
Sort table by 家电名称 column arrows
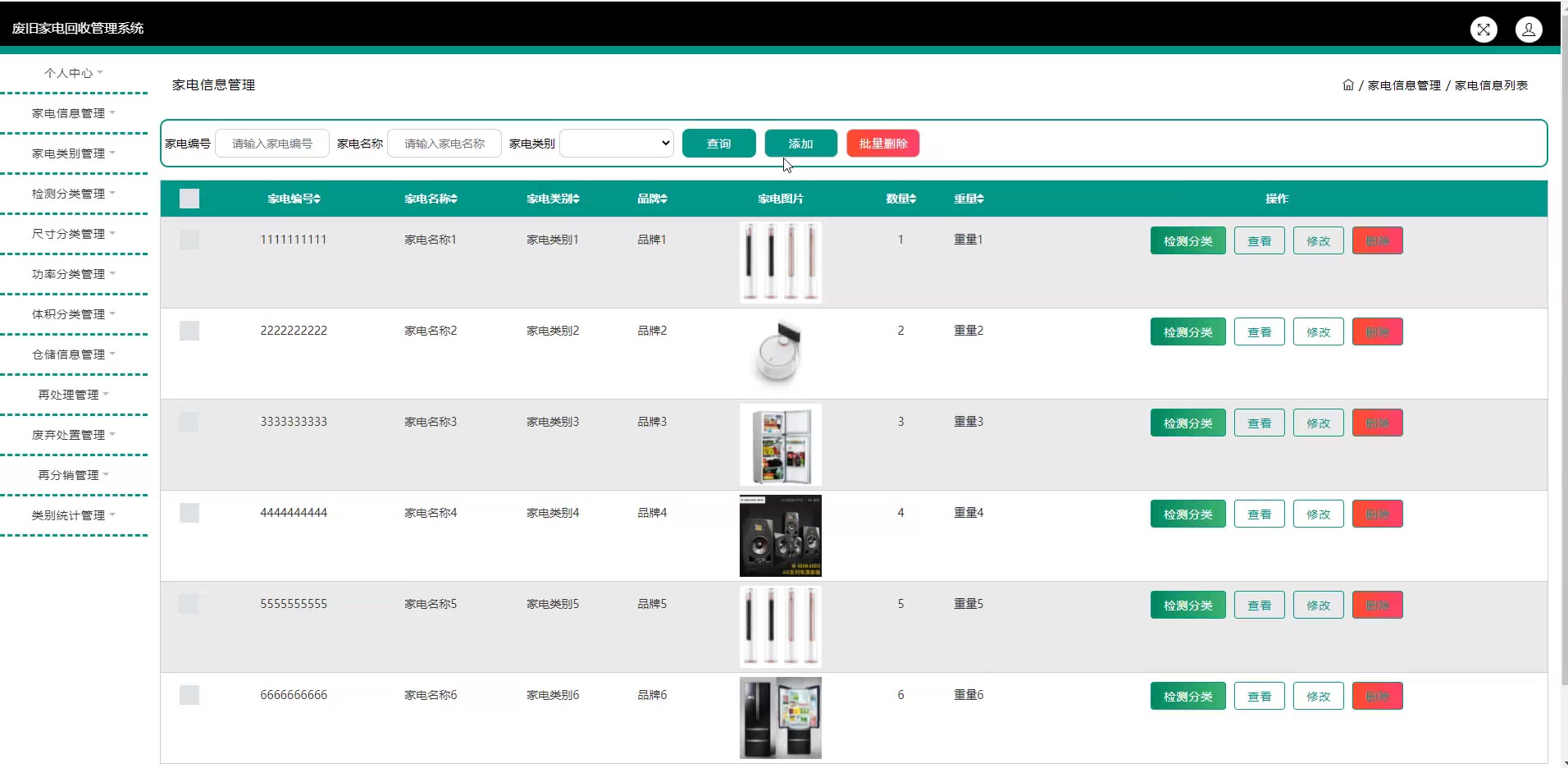(454, 199)
